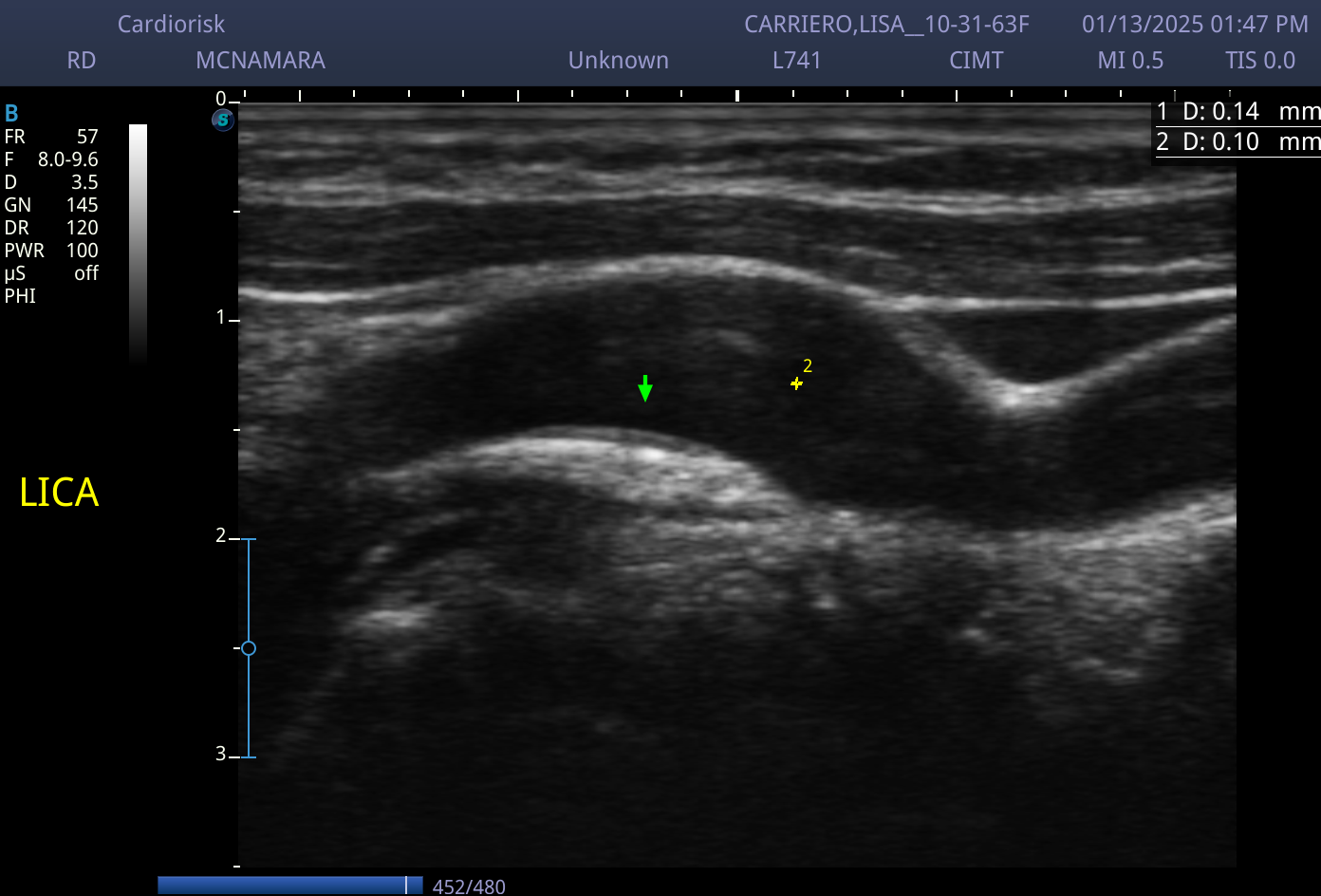Click the 452/480 frame counter
The image size is (1321, 896).
coord(469,887)
